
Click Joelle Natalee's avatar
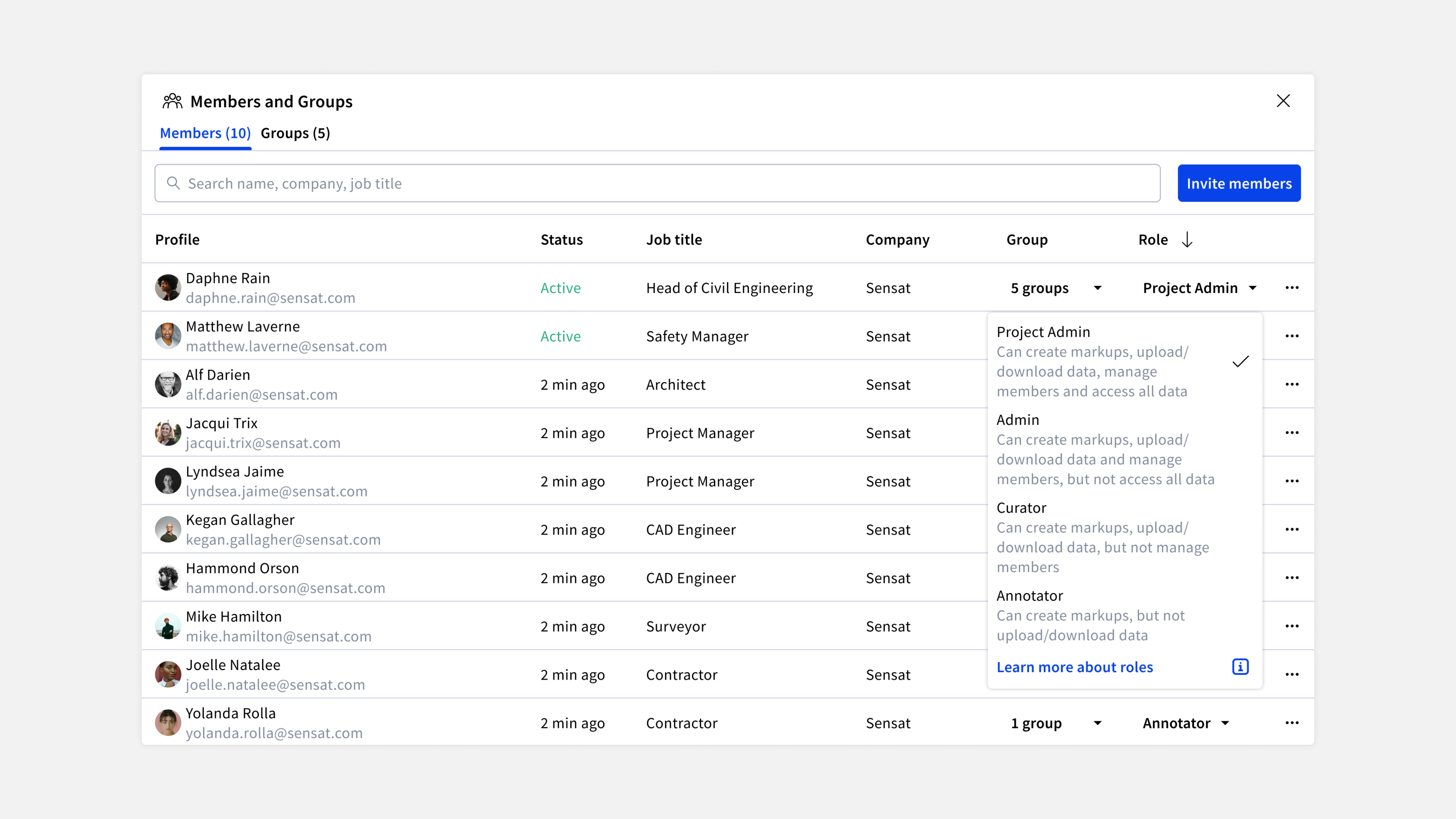pos(168,674)
